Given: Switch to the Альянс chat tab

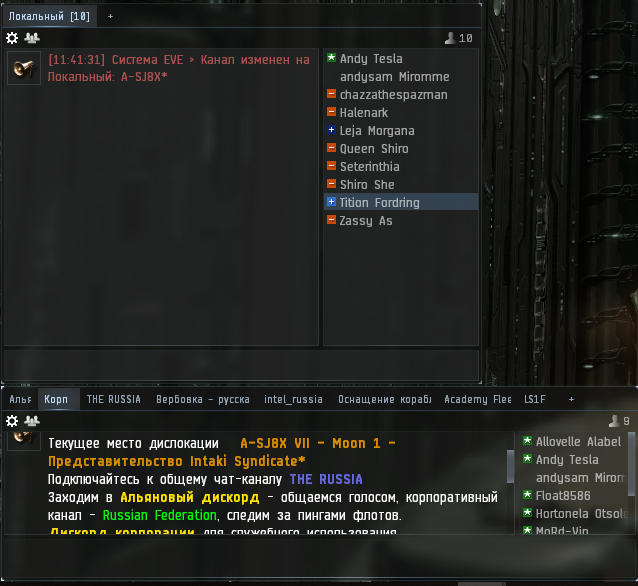Looking at the screenshot, I should [x=20, y=399].
